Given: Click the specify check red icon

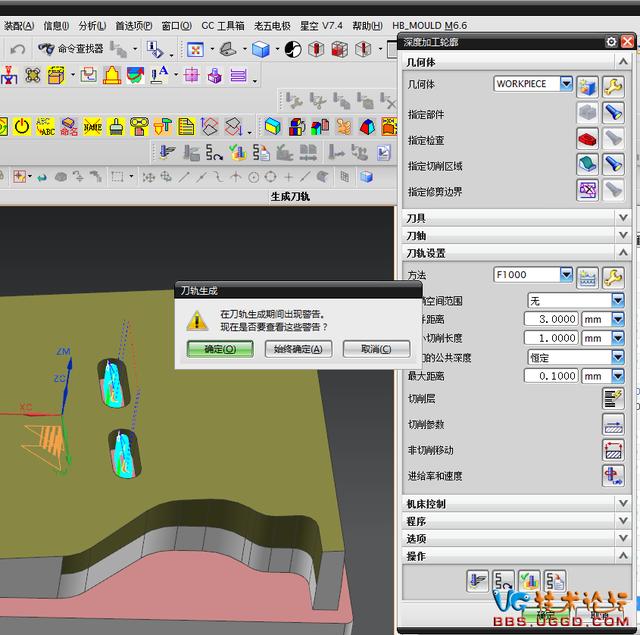Looking at the screenshot, I should (x=587, y=138).
